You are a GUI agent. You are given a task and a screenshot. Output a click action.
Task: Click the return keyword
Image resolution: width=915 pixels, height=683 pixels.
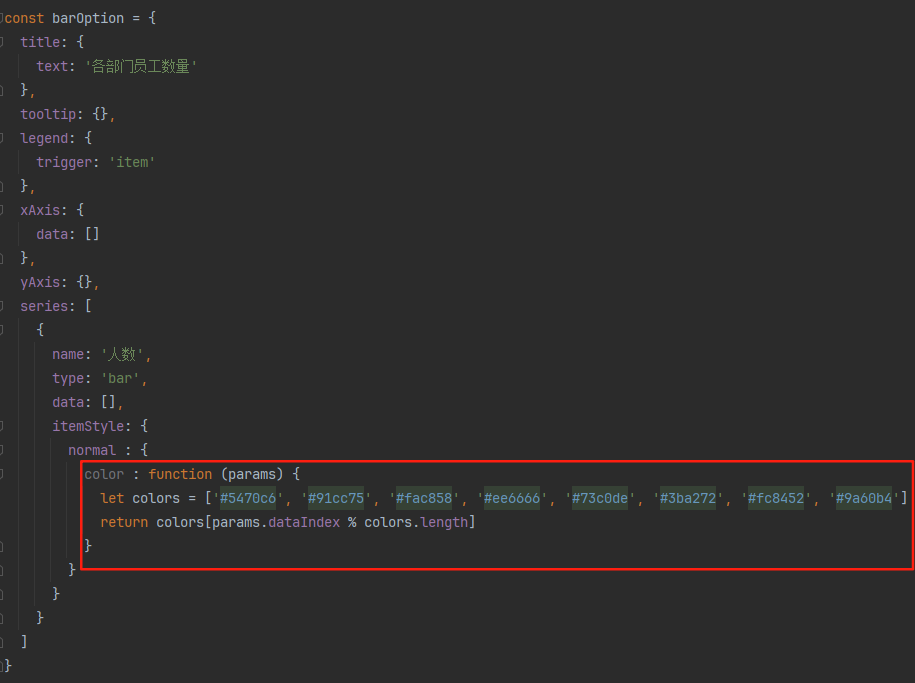click(x=124, y=522)
